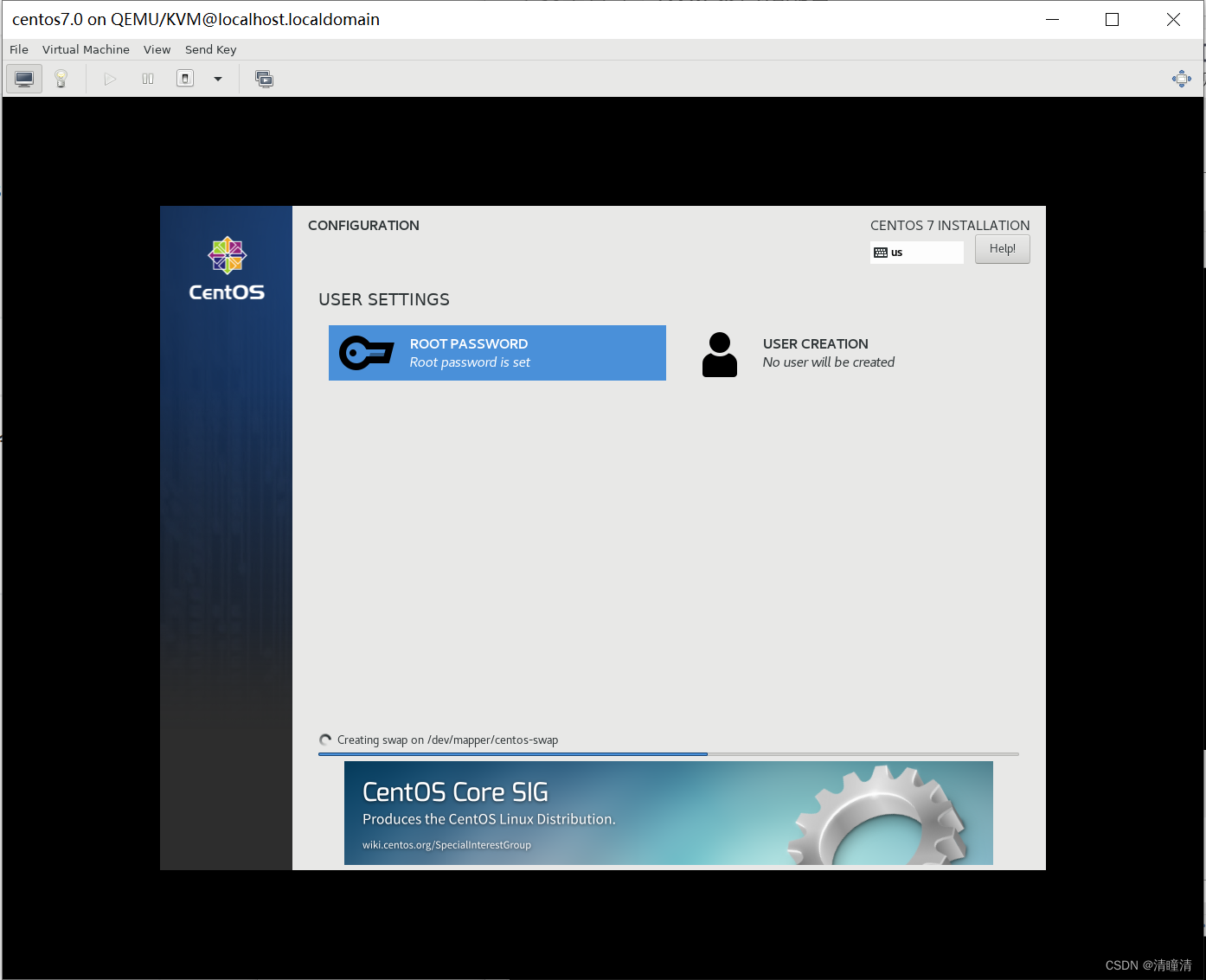Open the Send Key menu

tap(210, 49)
